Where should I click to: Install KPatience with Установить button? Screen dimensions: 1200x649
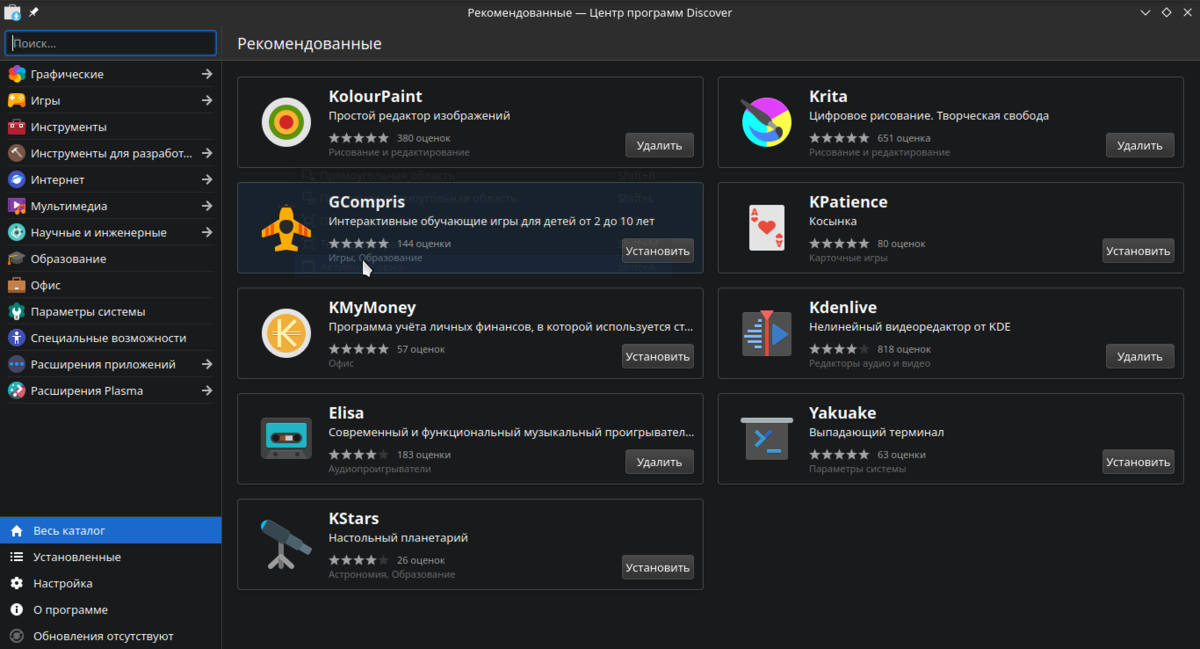coord(1138,251)
